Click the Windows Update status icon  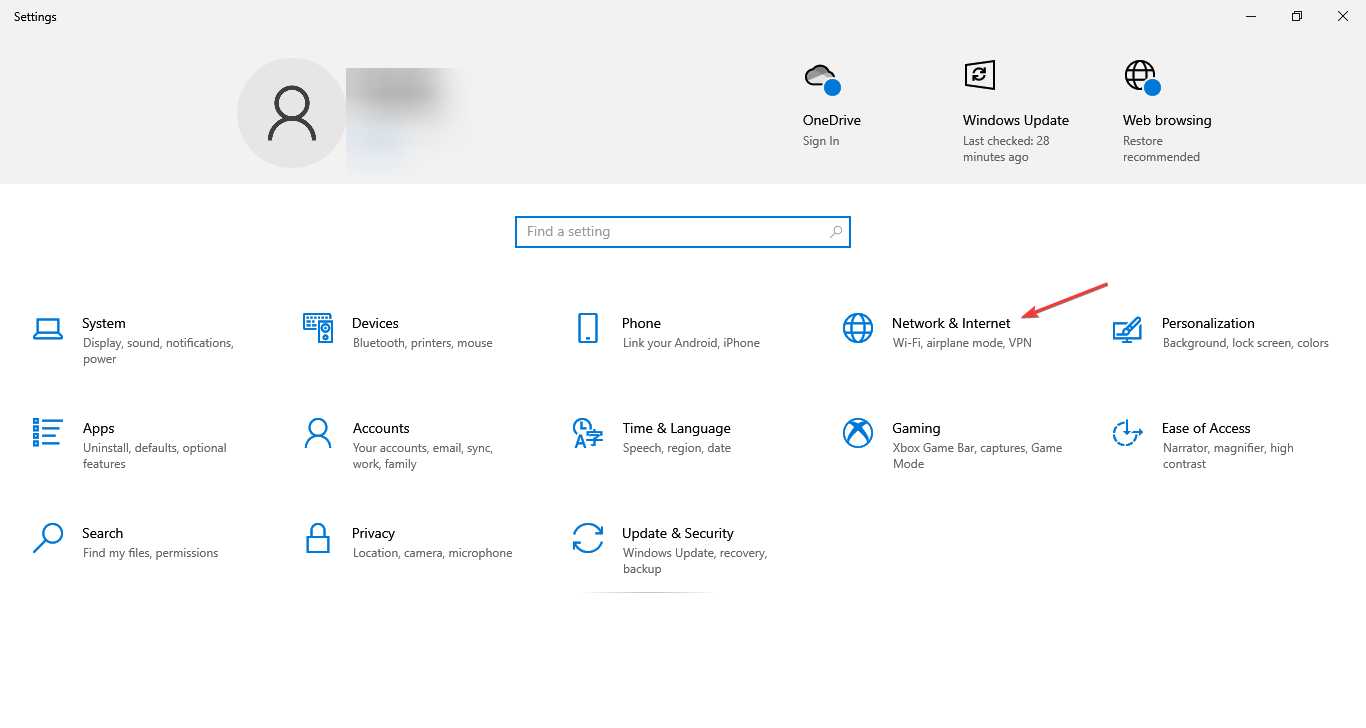[x=979, y=75]
